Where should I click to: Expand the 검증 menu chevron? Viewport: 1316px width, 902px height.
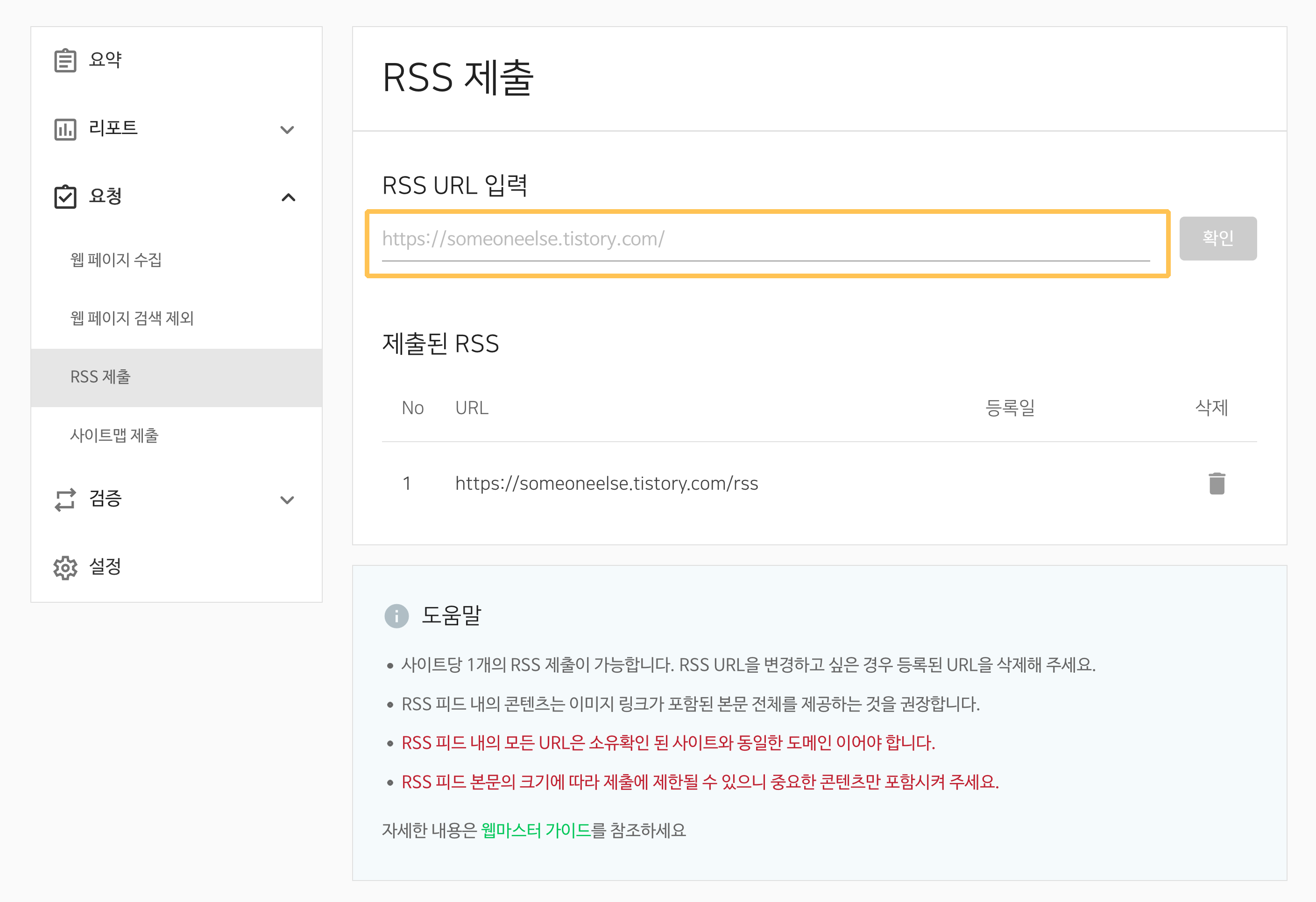pyautogui.click(x=288, y=500)
